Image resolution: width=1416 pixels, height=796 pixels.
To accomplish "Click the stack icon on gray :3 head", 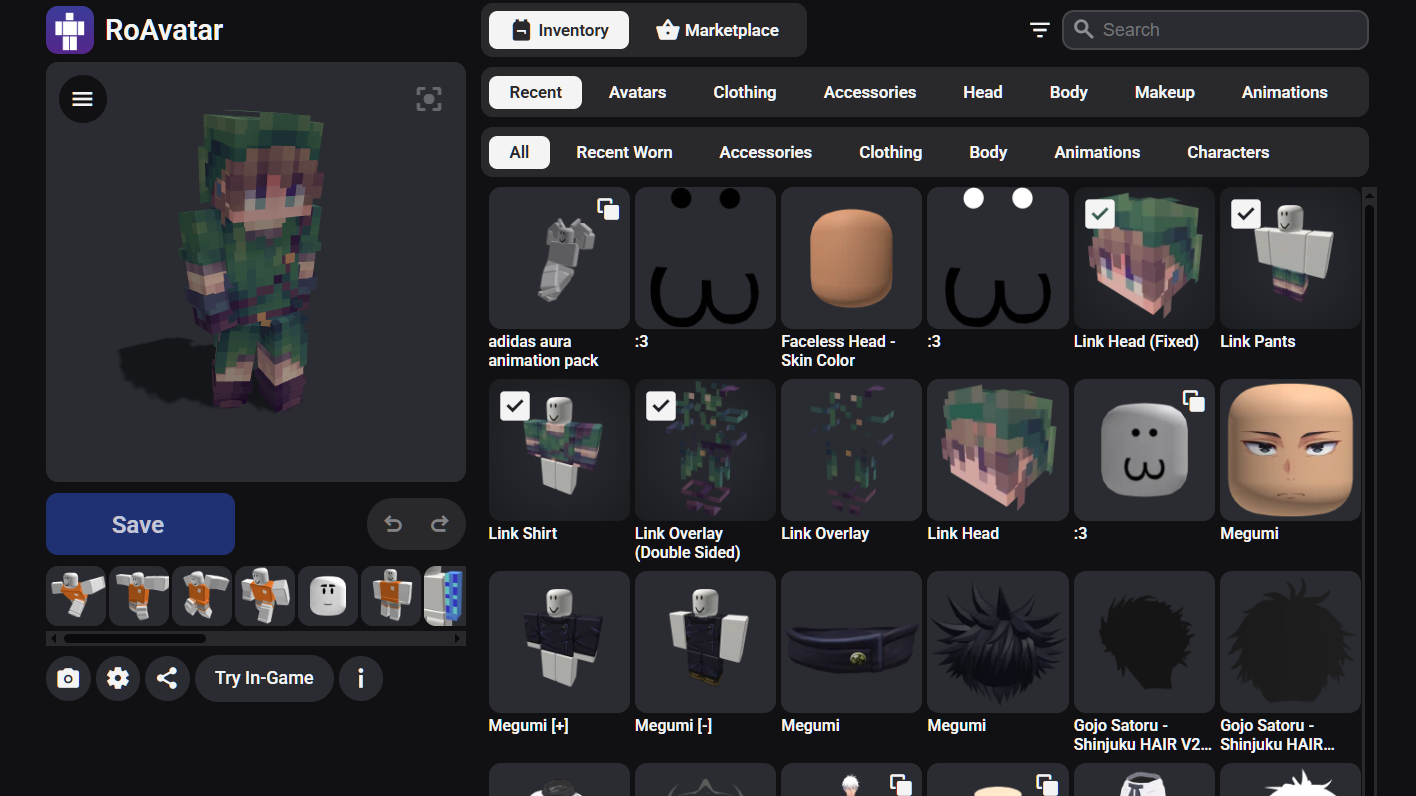I will pyautogui.click(x=1194, y=401).
